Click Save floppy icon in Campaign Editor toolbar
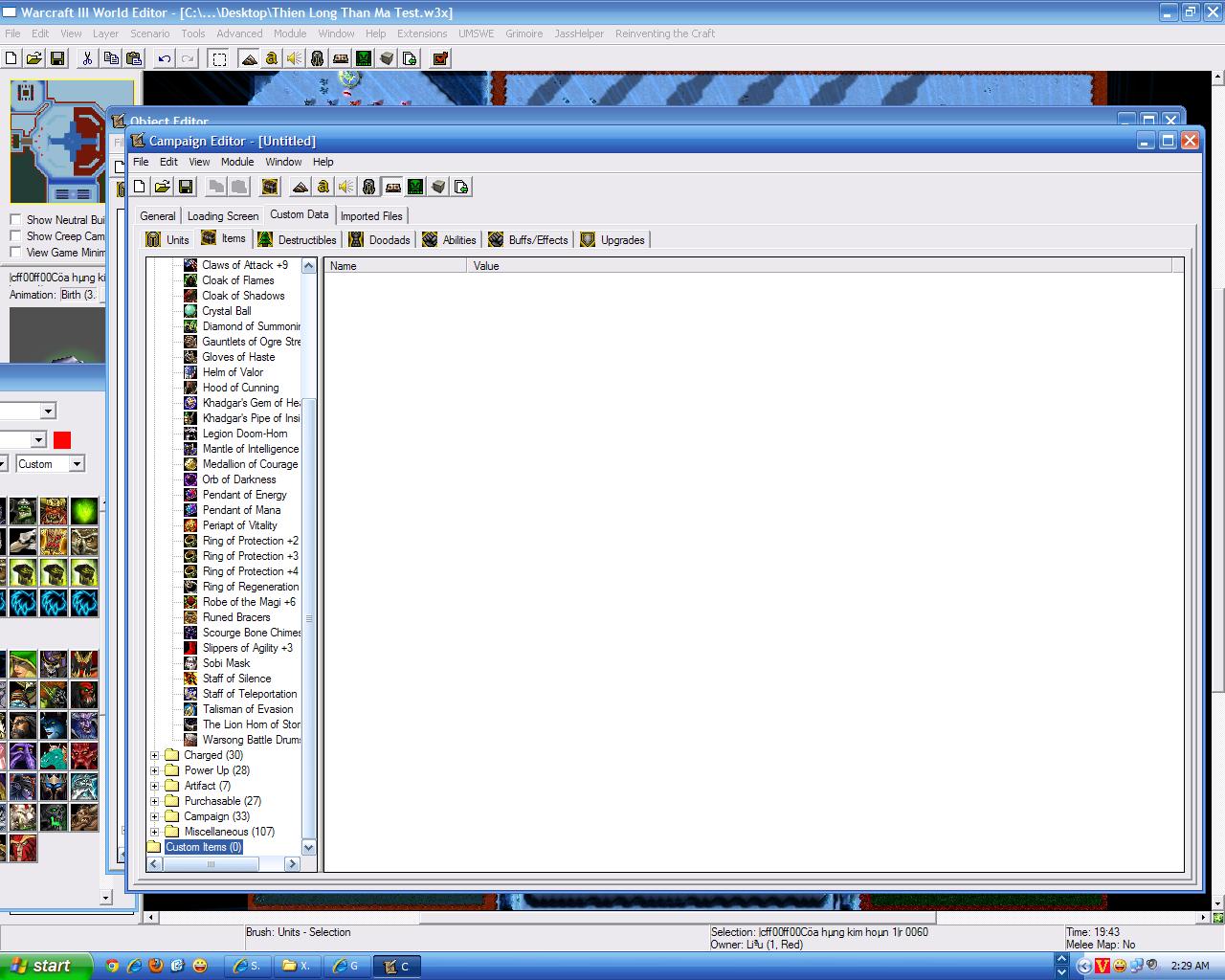Image resolution: width=1225 pixels, height=980 pixels. coord(186,187)
